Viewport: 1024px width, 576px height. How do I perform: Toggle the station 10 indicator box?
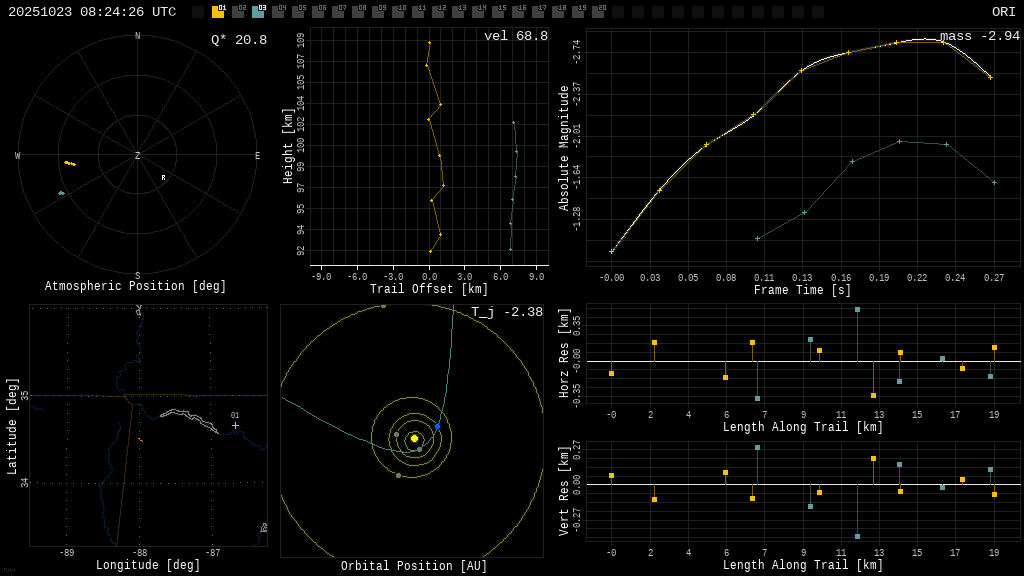pyautogui.click(x=398, y=12)
